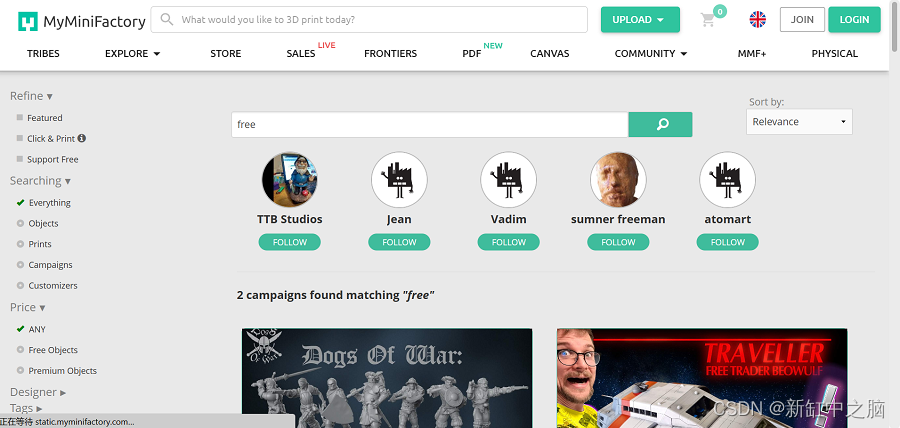Expand the UPLOAD dropdown button
This screenshot has height=428, width=900.
pyautogui.click(x=640, y=20)
